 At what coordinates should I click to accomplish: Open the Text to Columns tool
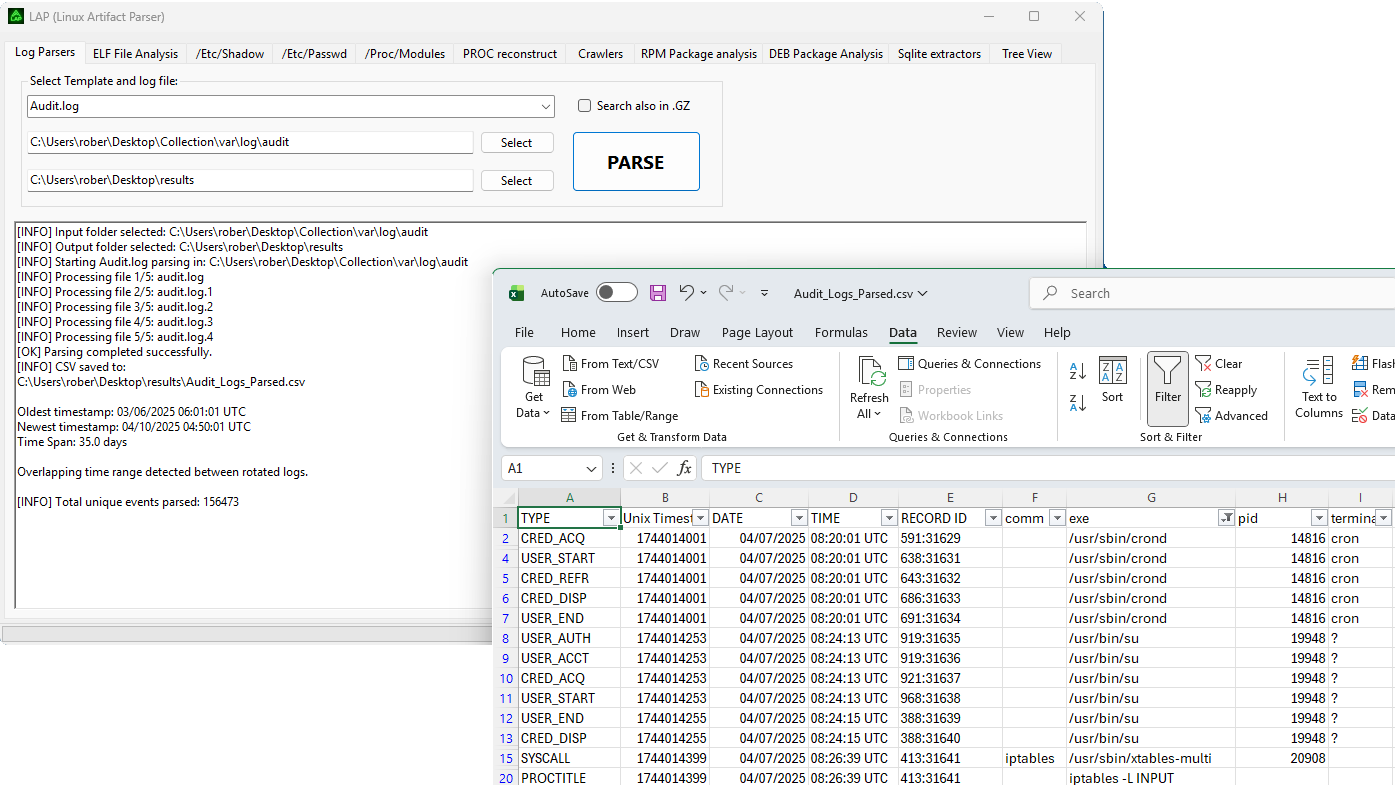click(1319, 374)
